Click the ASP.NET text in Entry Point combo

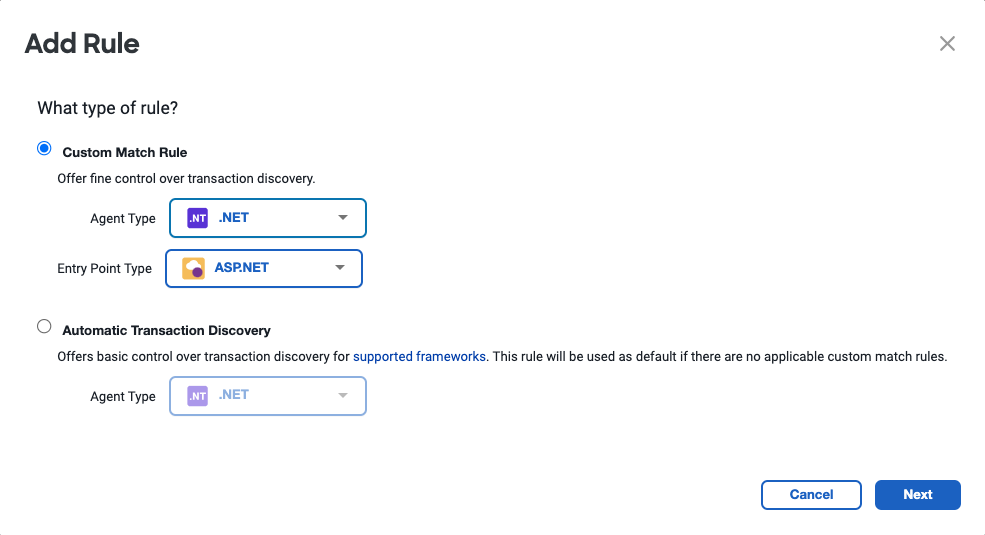[x=241, y=268]
